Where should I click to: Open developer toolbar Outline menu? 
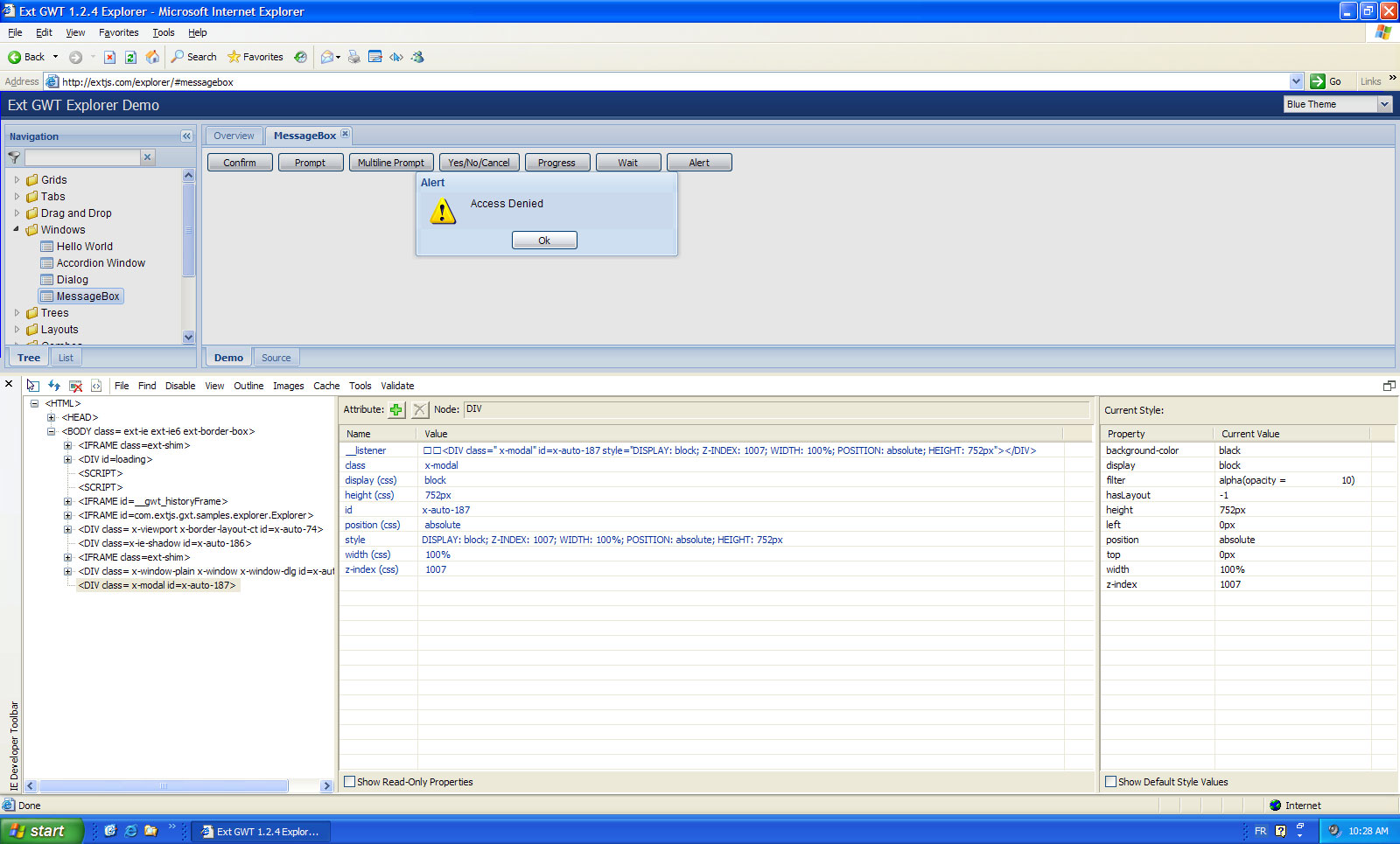coord(248,386)
